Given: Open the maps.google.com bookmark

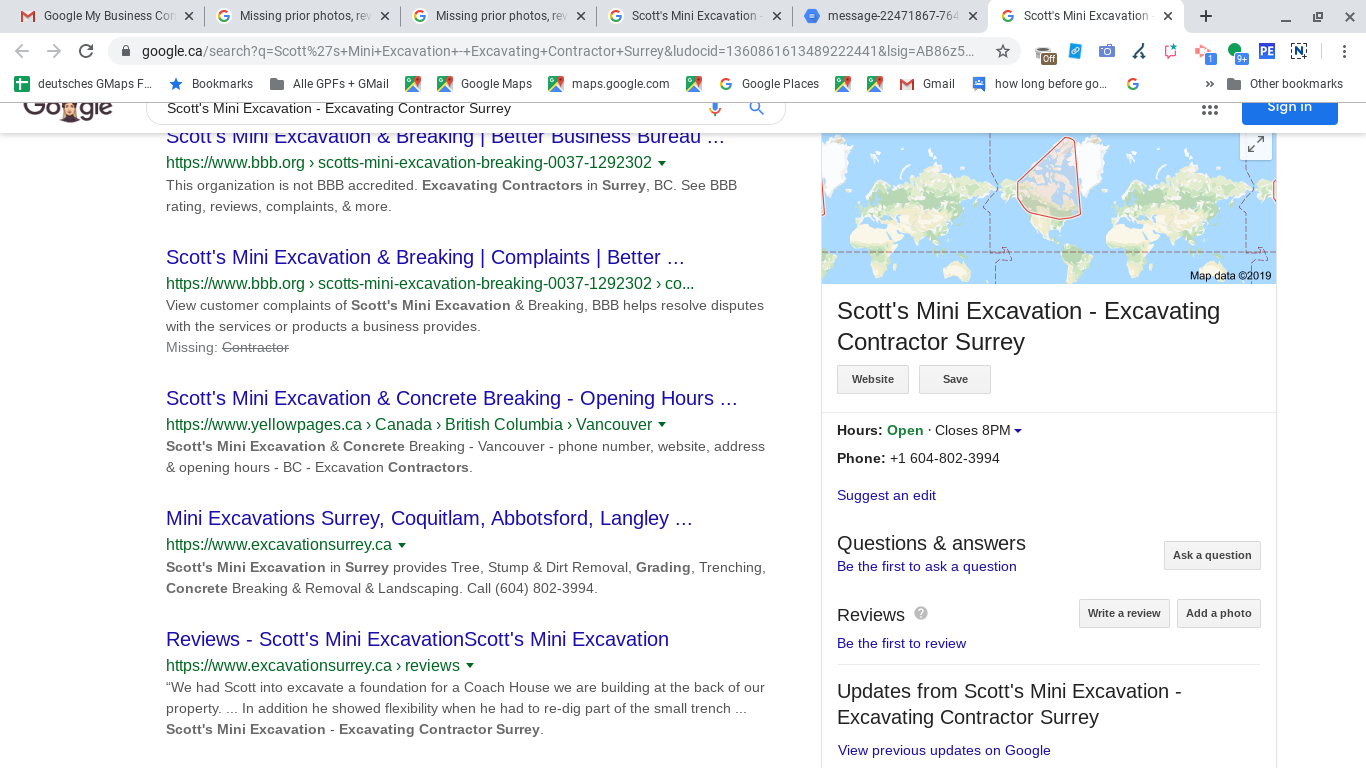Looking at the screenshot, I should (x=609, y=84).
